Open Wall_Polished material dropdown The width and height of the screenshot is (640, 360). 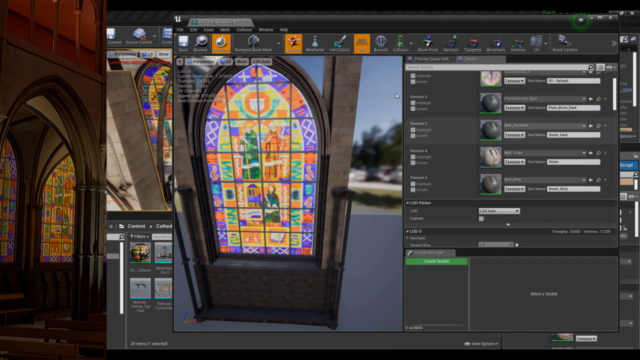[x=544, y=126]
